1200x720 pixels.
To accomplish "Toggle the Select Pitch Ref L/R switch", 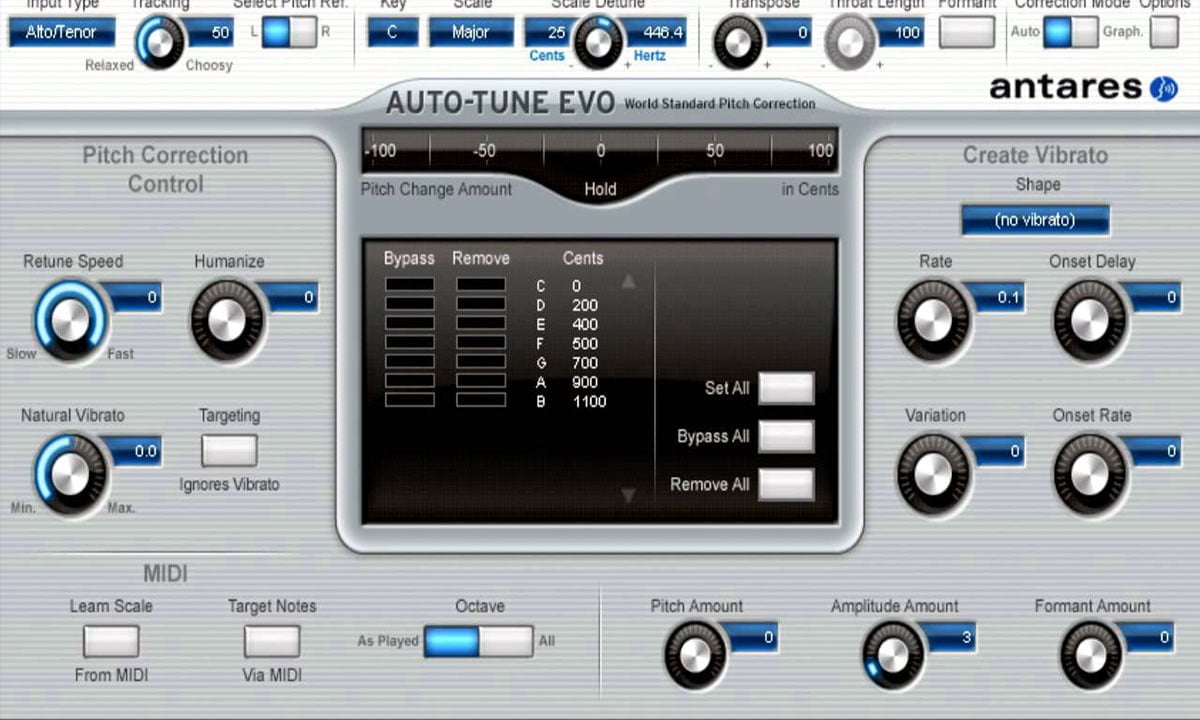I will pos(289,32).
